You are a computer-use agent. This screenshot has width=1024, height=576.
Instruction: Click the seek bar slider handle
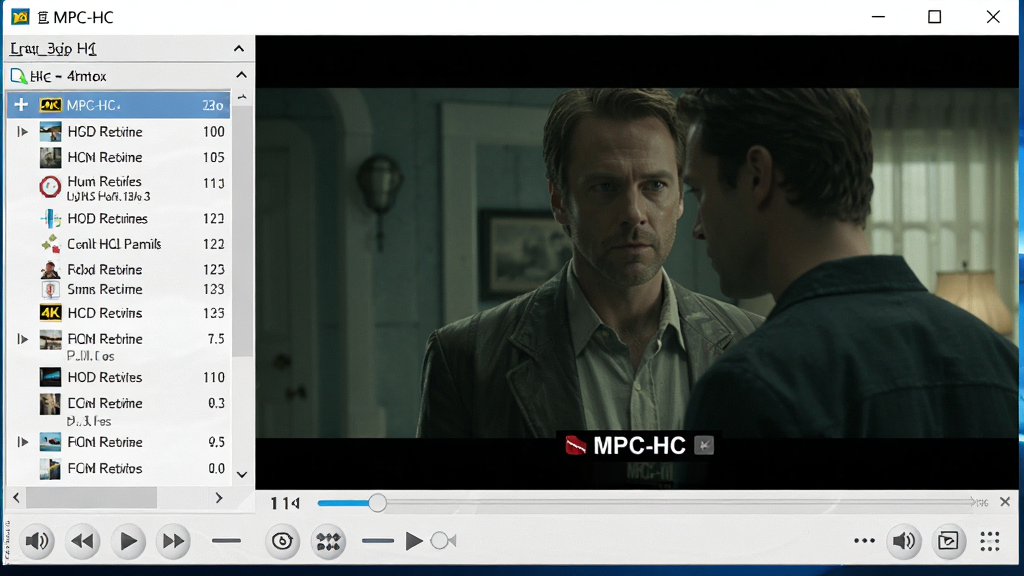(x=377, y=502)
